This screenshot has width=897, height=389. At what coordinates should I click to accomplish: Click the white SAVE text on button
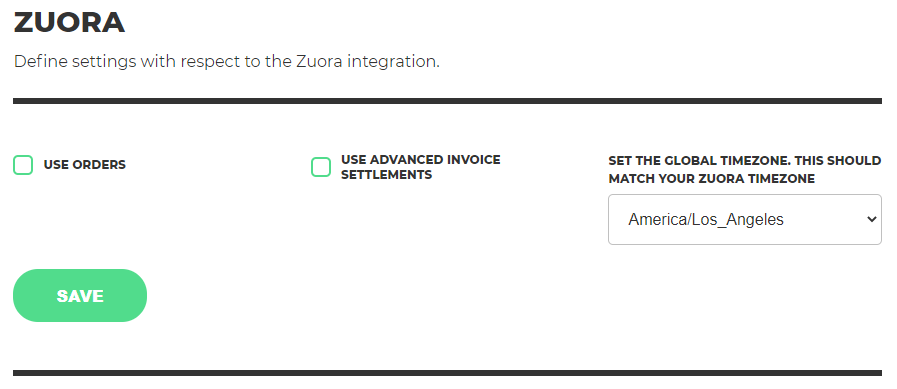point(80,296)
